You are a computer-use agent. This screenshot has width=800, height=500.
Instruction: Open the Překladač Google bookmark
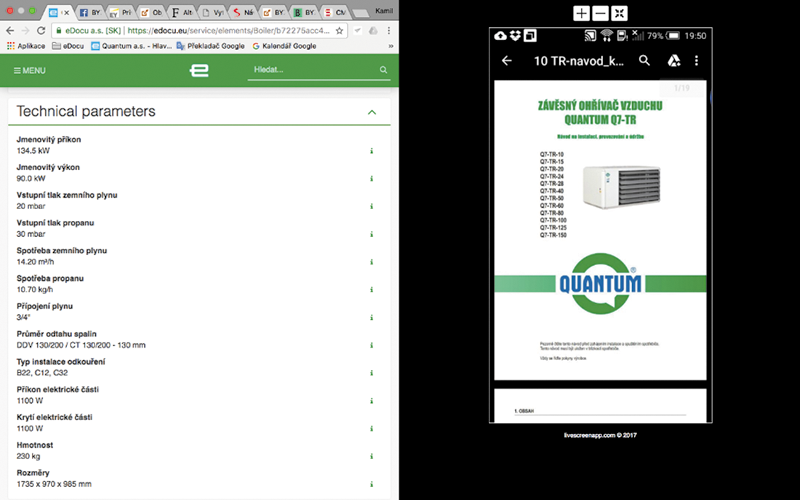[x=211, y=46]
